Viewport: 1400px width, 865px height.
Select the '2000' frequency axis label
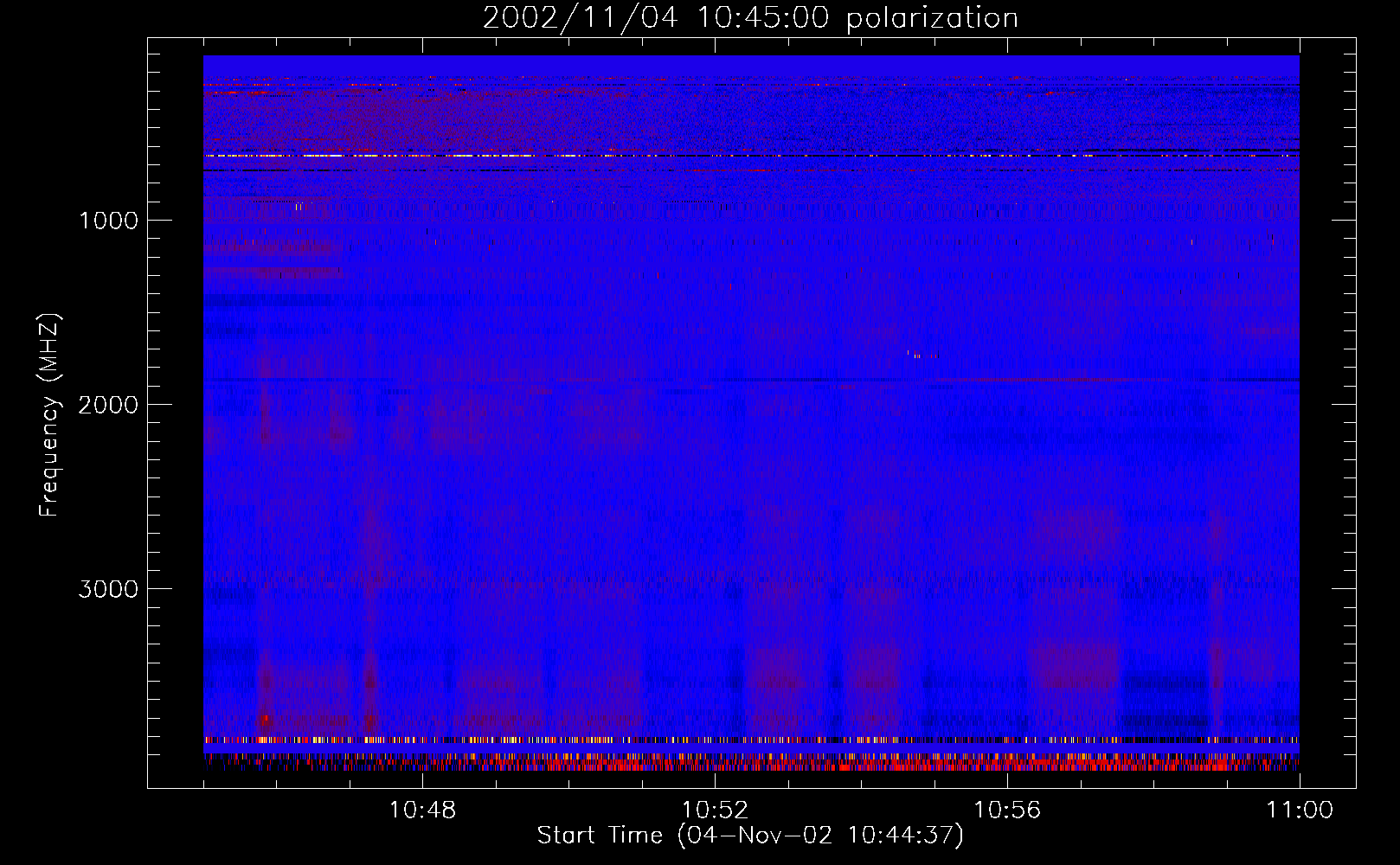(108, 405)
